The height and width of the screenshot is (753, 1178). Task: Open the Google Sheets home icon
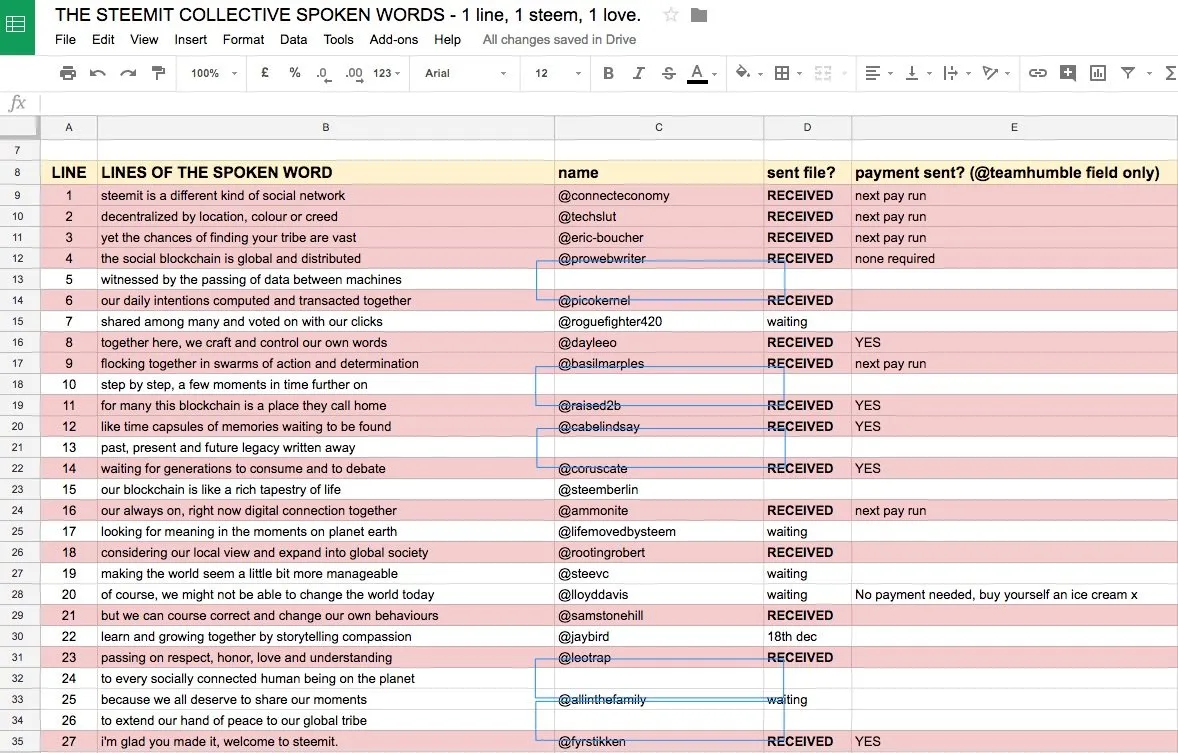(x=17, y=26)
